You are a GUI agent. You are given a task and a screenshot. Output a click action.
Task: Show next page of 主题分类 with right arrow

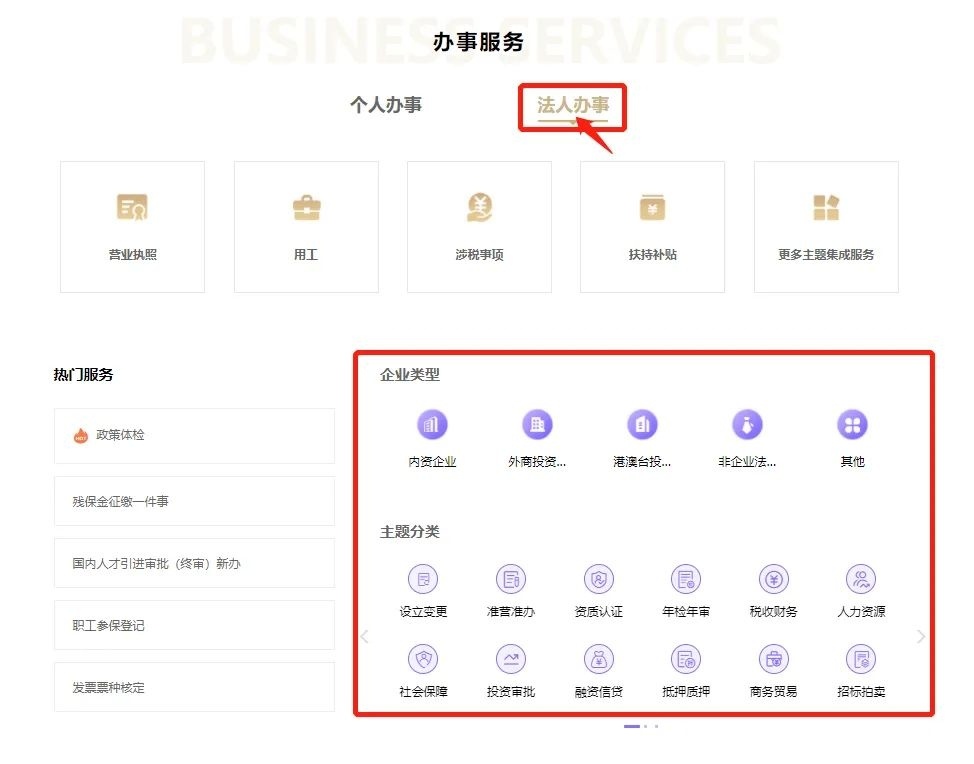(x=921, y=636)
